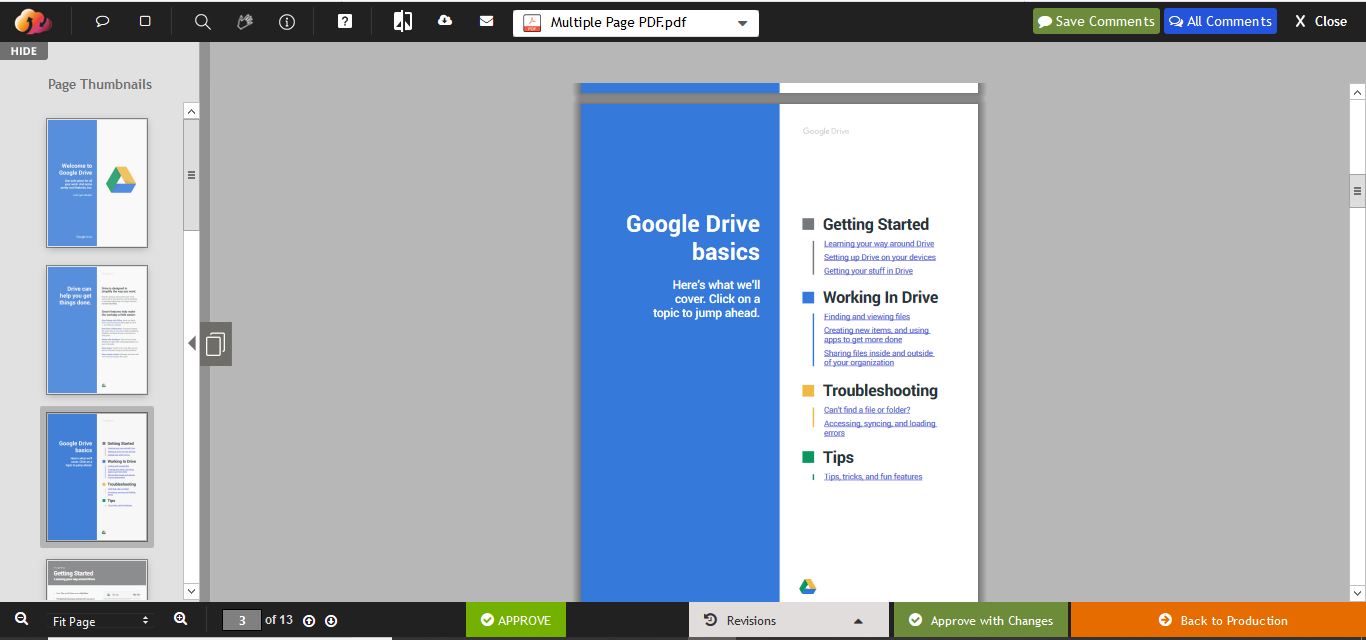Click the 'Working In Drive' heading
Viewport: 1366px width, 640px height.
tap(880, 297)
